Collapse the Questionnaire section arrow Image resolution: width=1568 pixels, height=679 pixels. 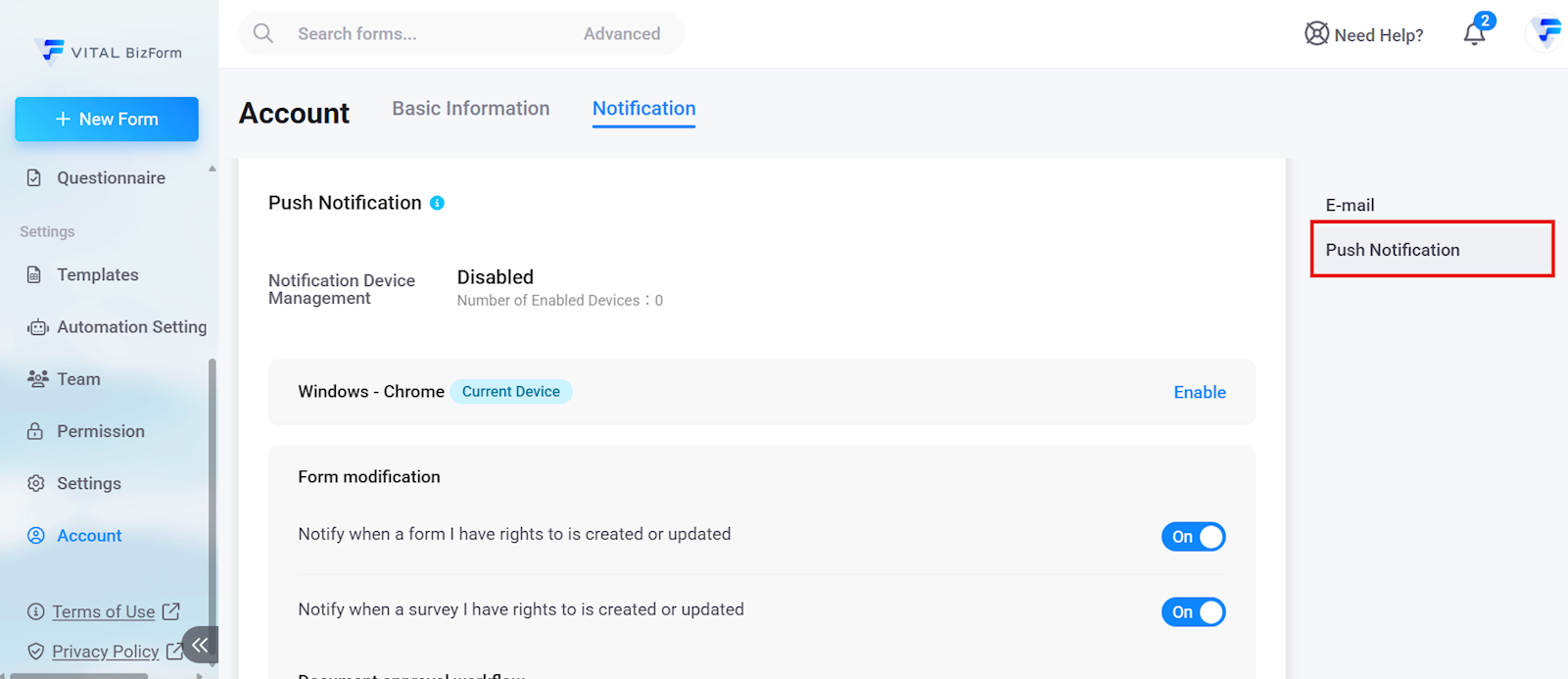click(x=212, y=170)
